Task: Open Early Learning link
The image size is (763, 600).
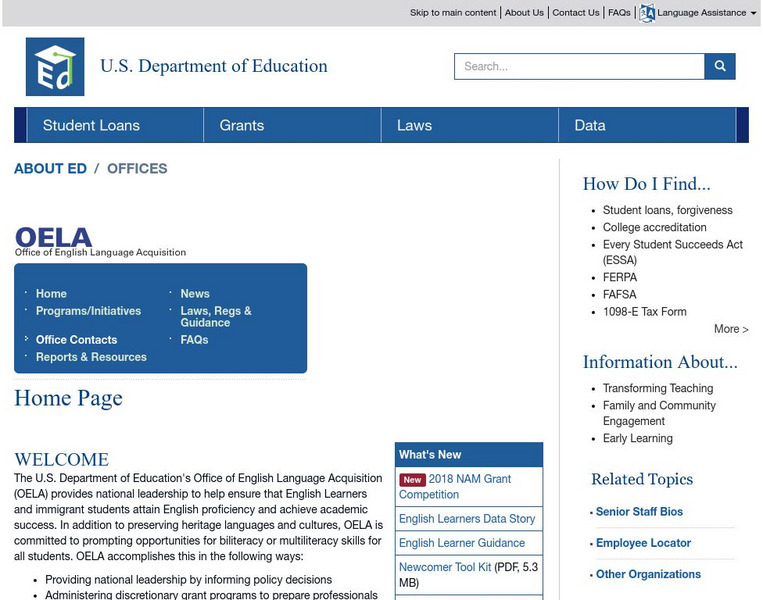Action: pyautogui.click(x=637, y=438)
